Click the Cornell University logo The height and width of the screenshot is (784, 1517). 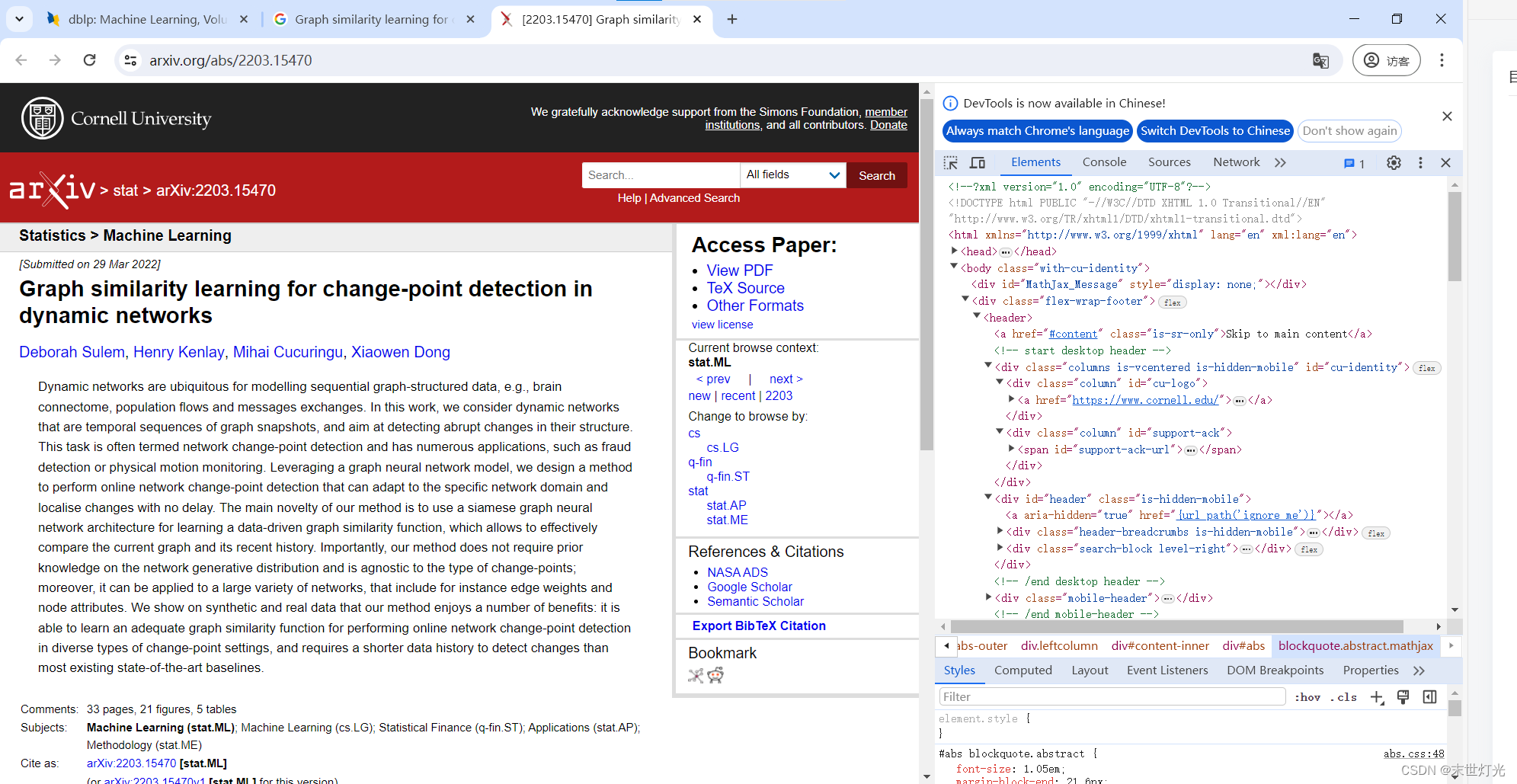tap(116, 118)
